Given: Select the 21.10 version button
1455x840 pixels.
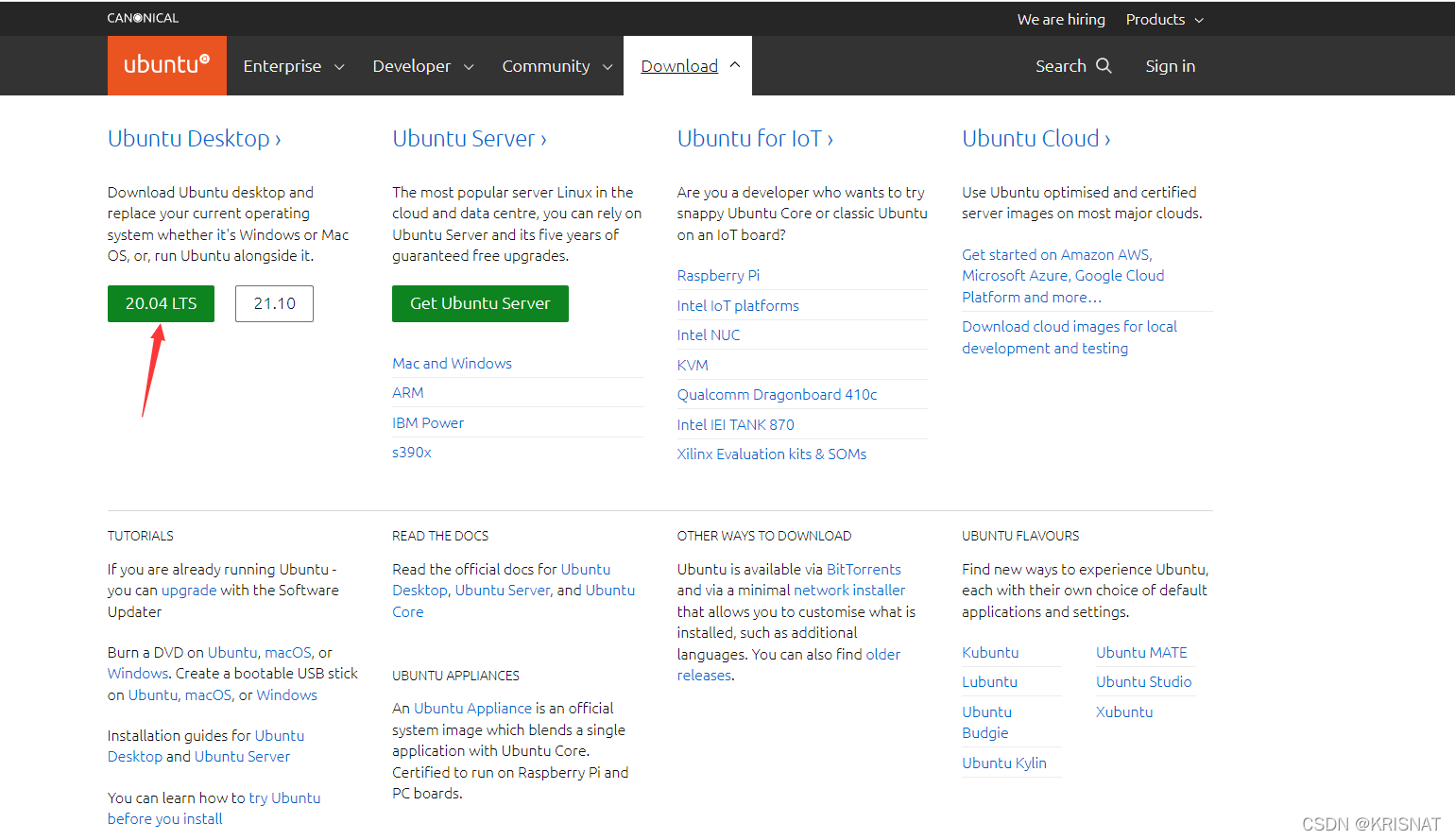Looking at the screenshot, I should tap(274, 303).
